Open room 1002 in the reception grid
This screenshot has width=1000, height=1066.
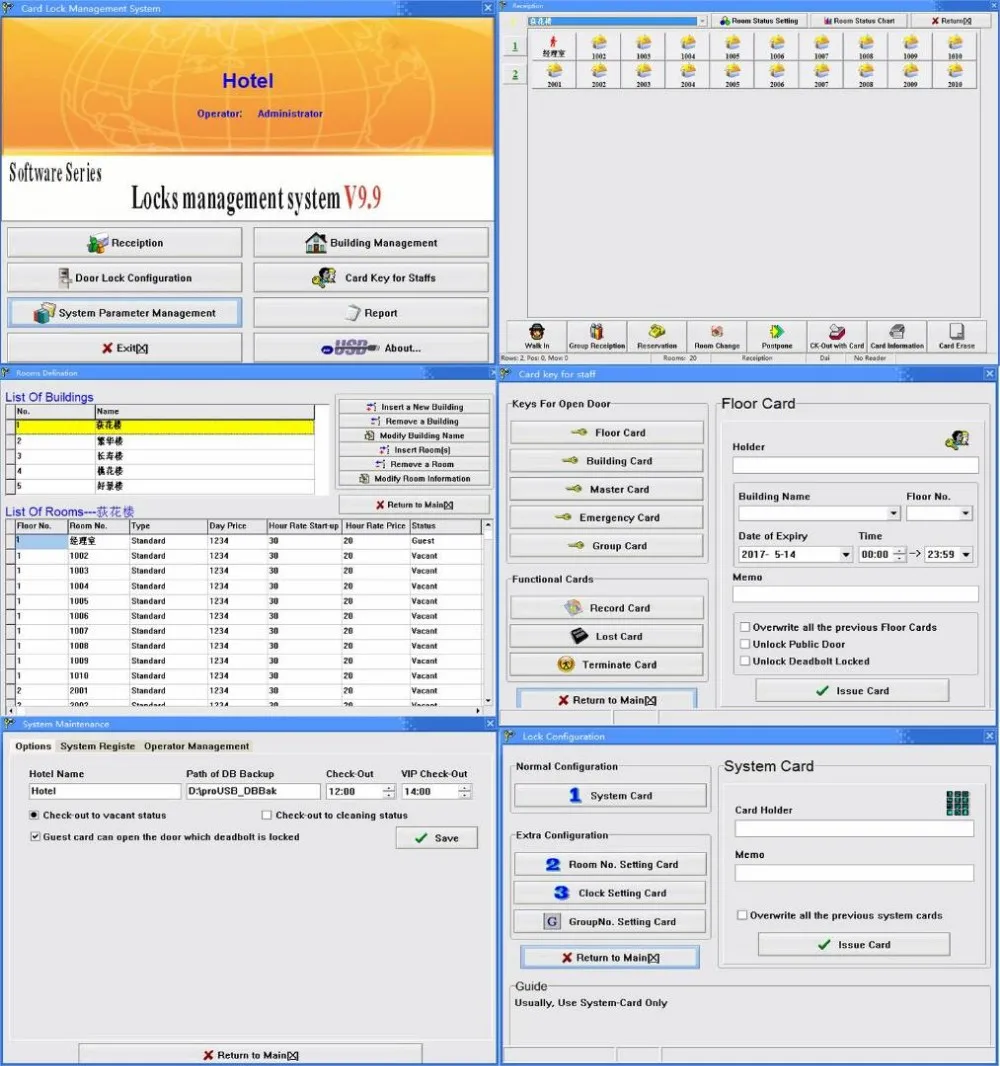tap(601, 44)
